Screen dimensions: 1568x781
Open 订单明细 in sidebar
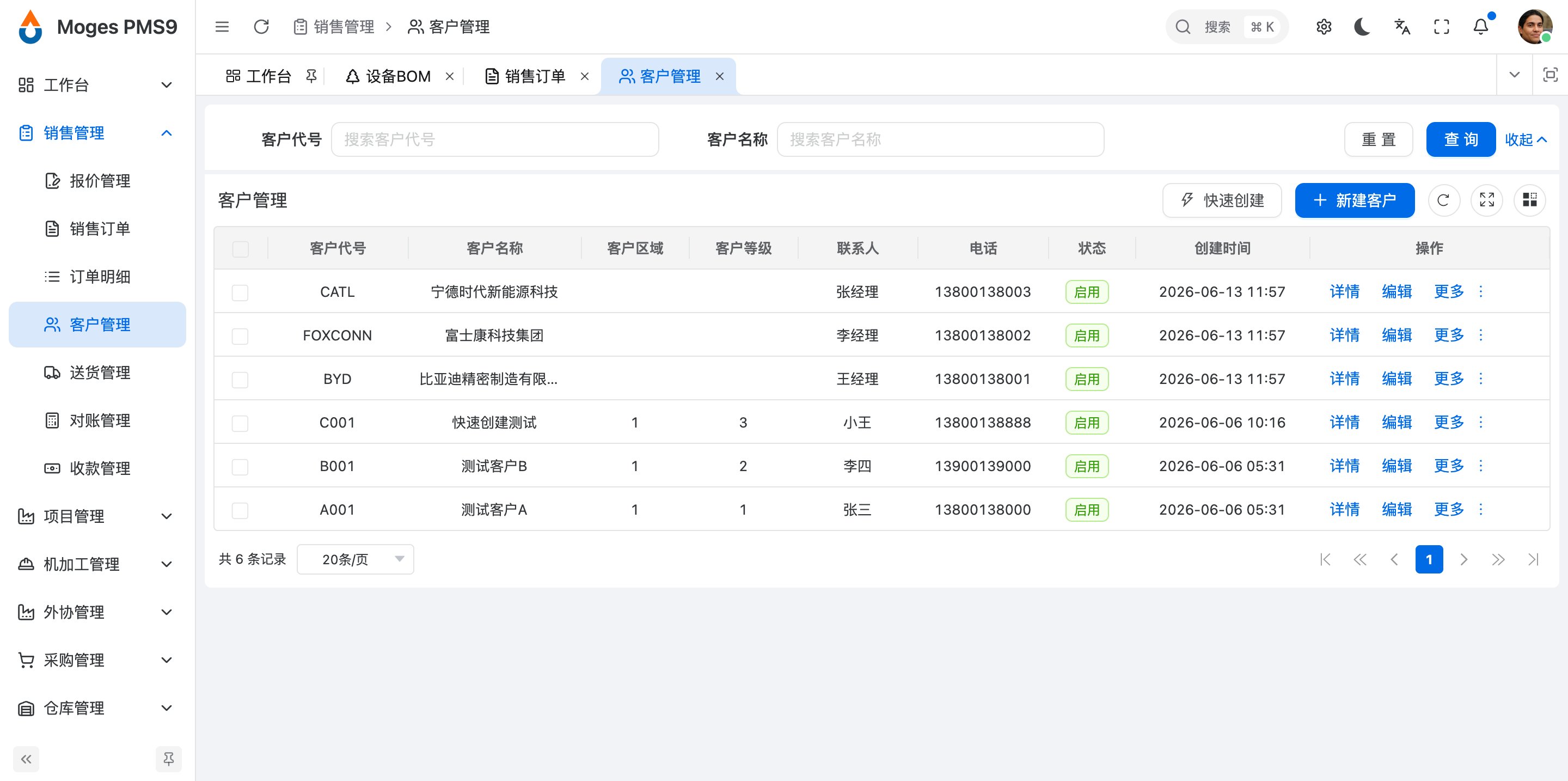pos(97,276)
